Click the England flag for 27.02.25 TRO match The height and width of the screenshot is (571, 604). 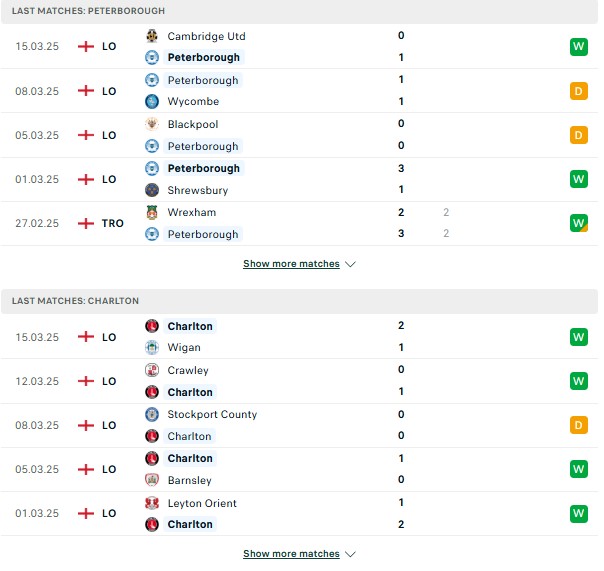(86, 223)
